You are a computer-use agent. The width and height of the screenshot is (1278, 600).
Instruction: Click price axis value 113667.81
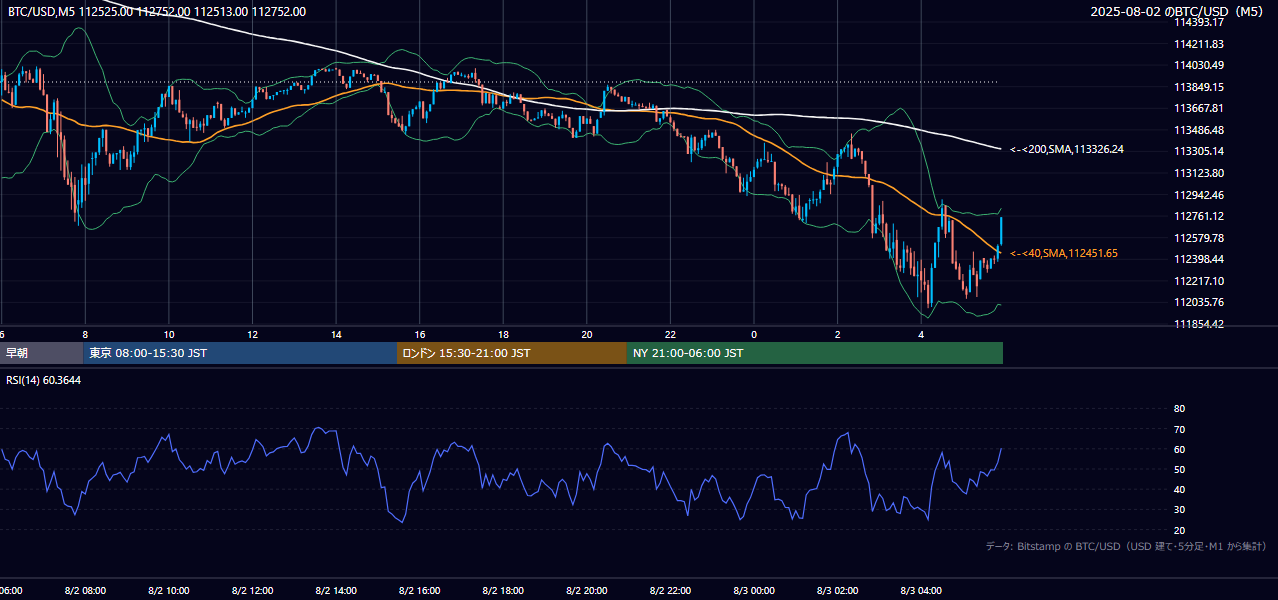(1198, 108)
